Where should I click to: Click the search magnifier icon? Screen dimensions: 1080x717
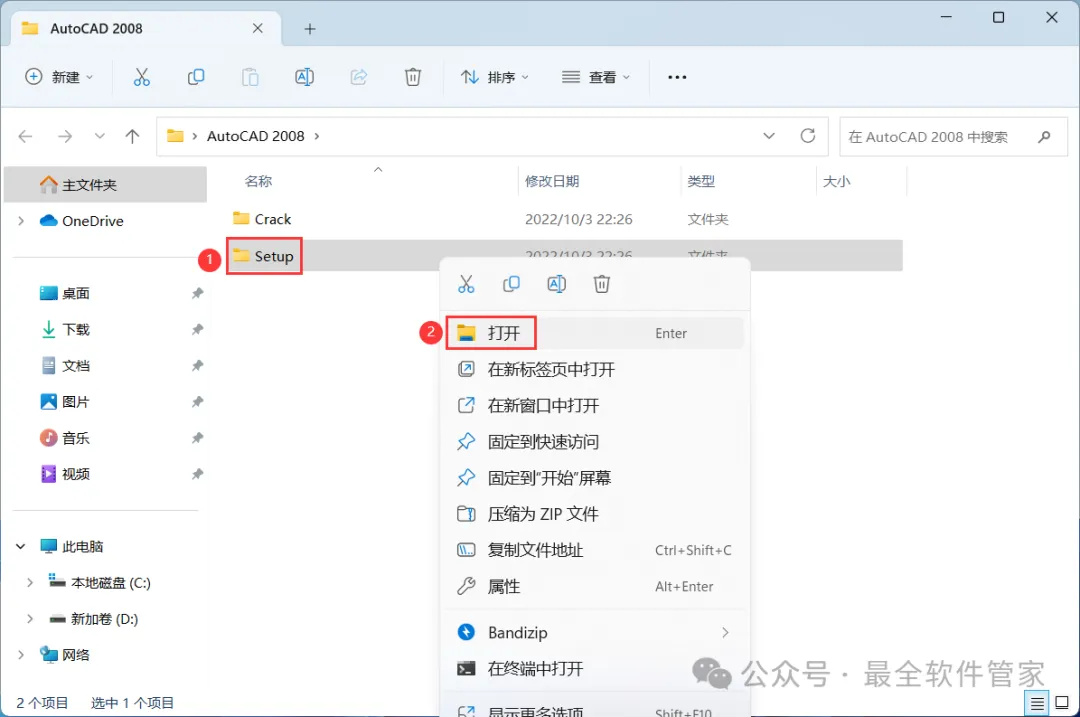1044,136
